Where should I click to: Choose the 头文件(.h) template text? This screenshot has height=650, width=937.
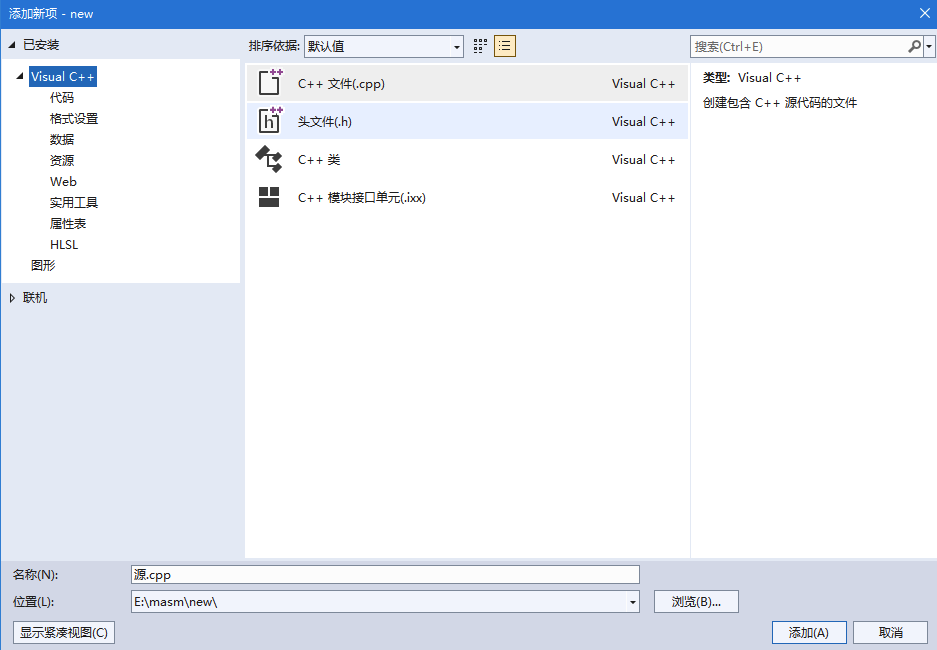324,122
